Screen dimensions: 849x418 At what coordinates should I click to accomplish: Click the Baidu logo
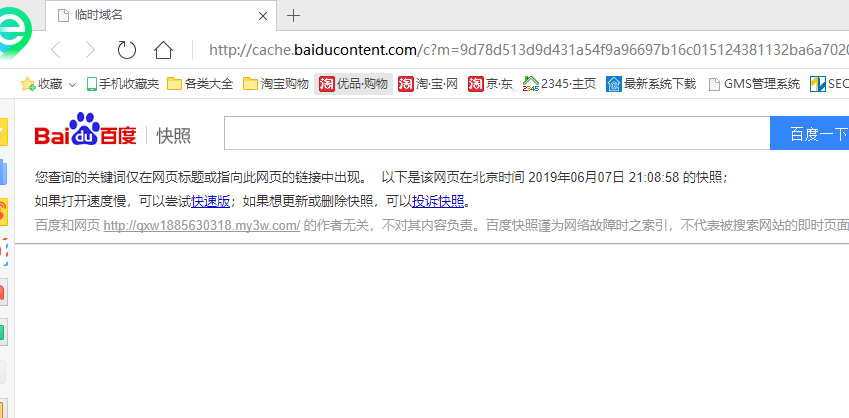click(86, 130)
